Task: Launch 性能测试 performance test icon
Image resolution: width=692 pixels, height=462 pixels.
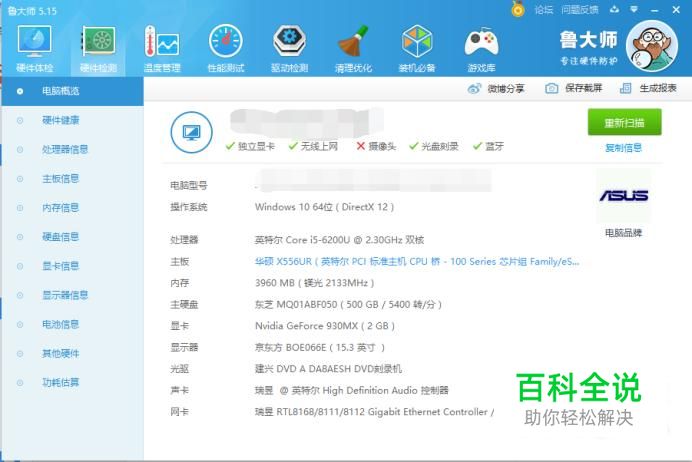Action: tap(226, 48)
